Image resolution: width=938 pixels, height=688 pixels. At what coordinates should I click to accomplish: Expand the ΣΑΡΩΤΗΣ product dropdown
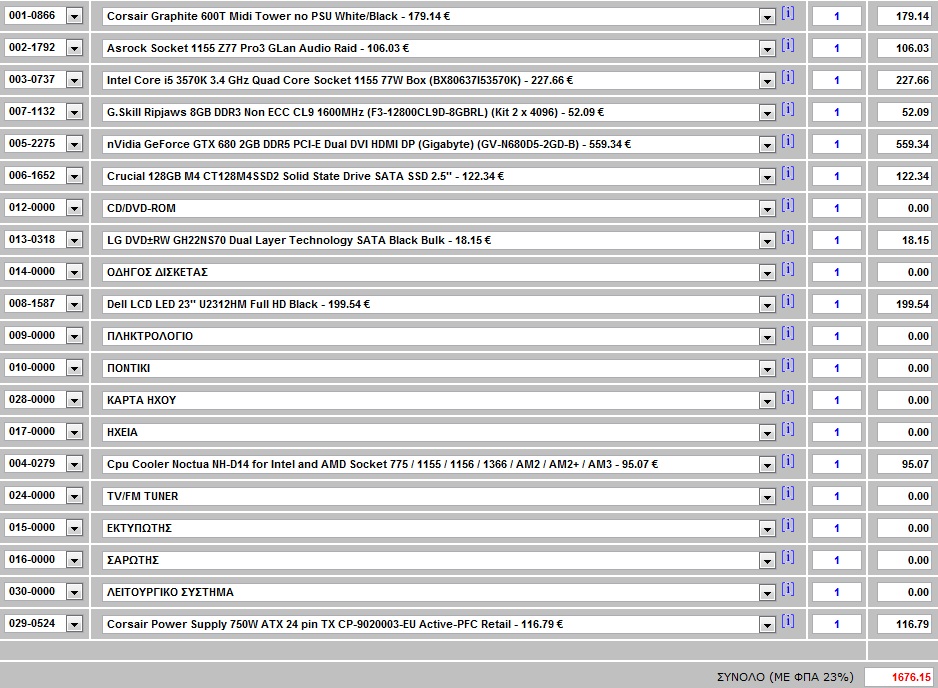pos(767,561)
